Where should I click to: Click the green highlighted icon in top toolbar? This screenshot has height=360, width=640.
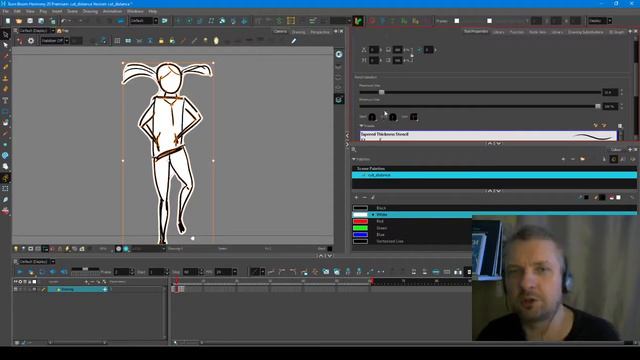[358, 21]
